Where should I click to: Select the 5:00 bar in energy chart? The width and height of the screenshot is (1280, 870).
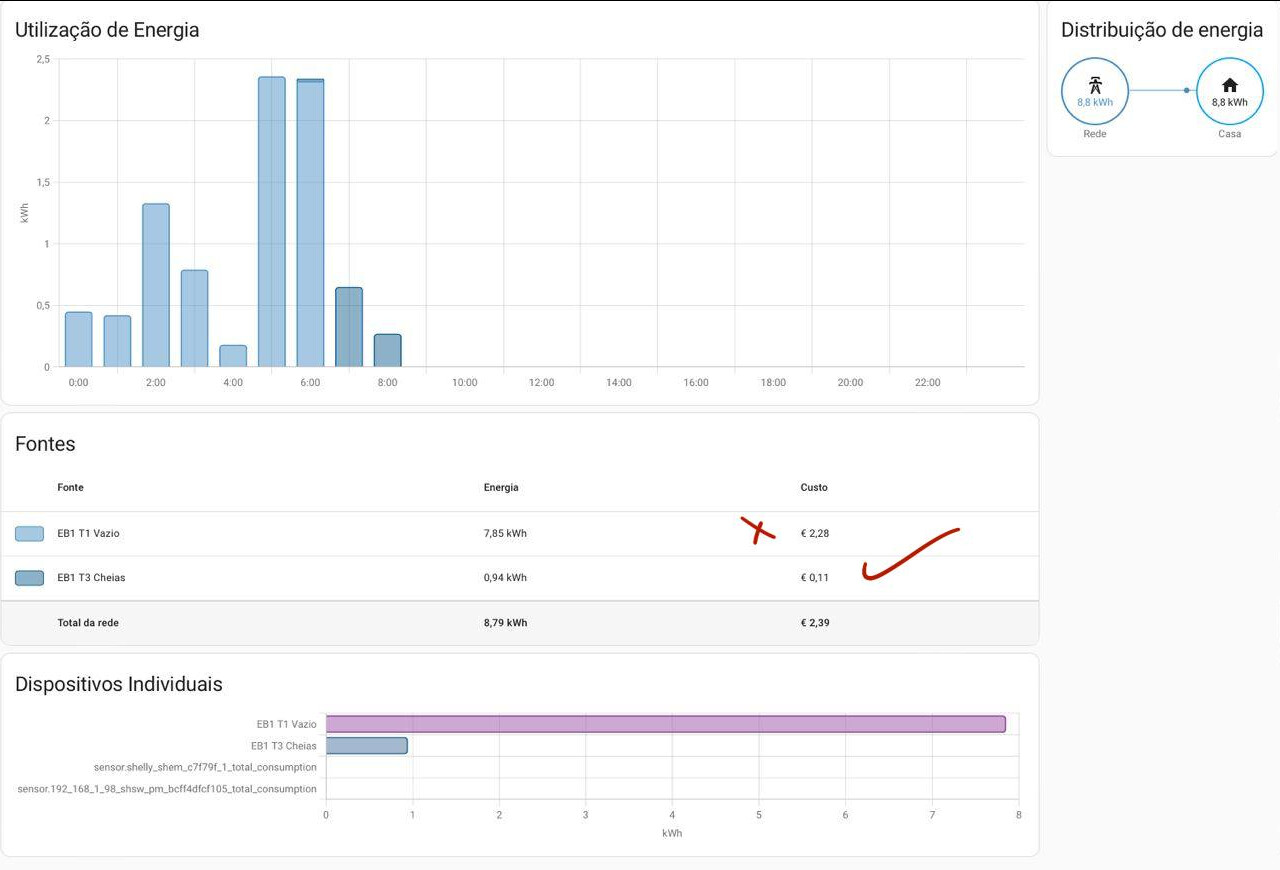(271, 222)
